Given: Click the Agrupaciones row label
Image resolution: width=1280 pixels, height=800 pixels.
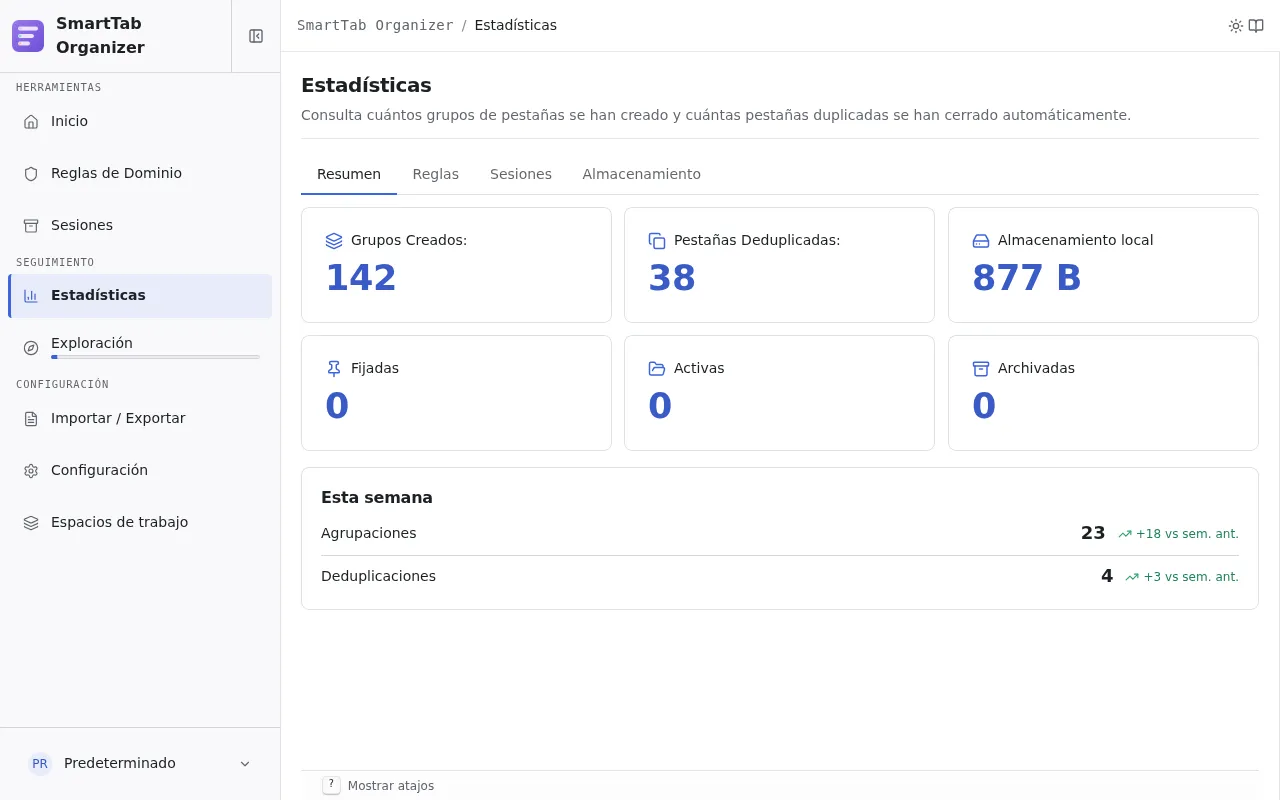Looking at the screenshot, I should tap(369, 533).
